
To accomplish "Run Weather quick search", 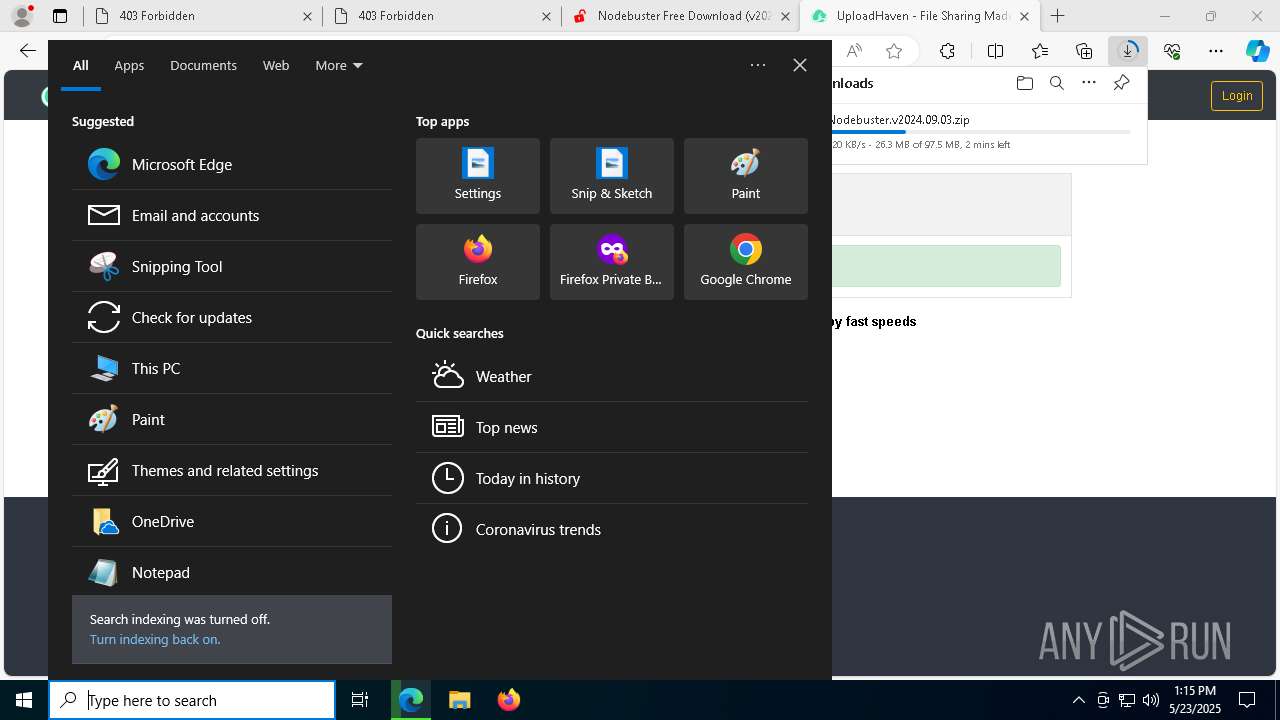I will point(612,376).
